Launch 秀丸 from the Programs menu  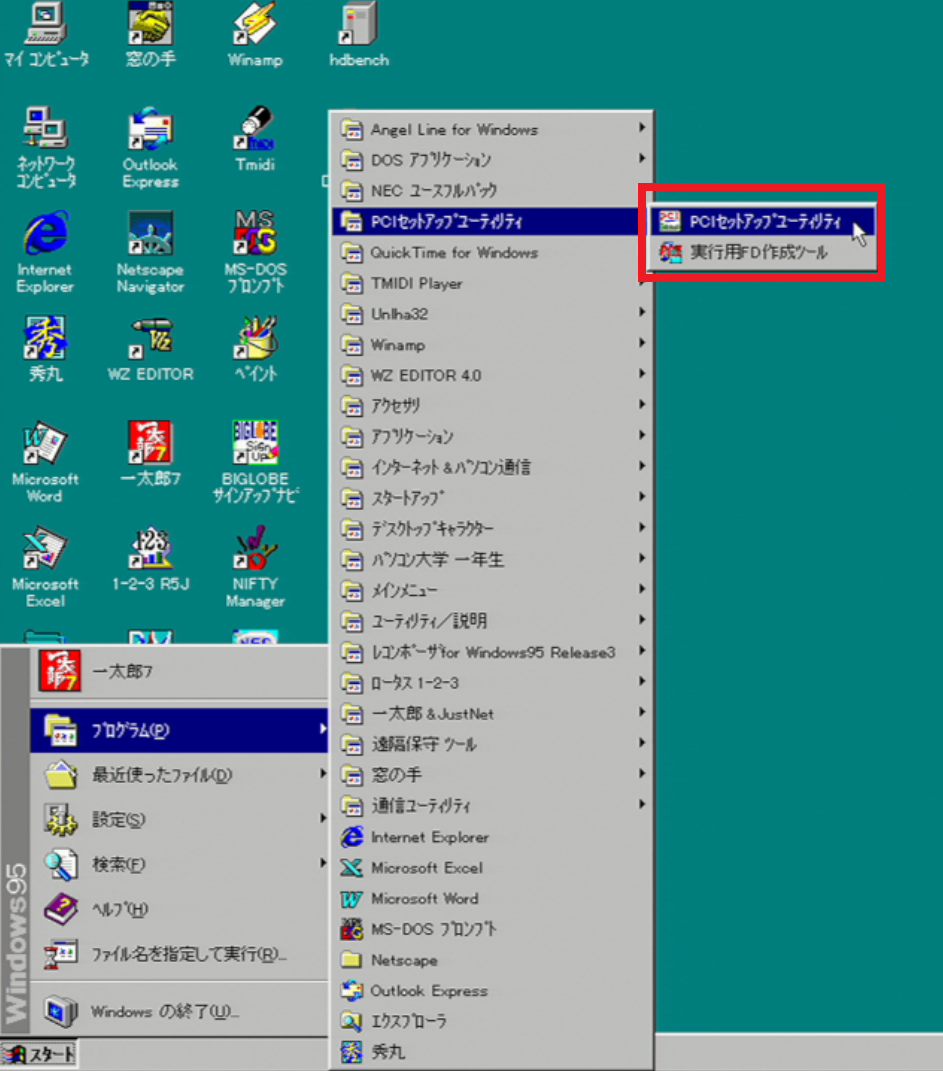(x=492, y=1052)
